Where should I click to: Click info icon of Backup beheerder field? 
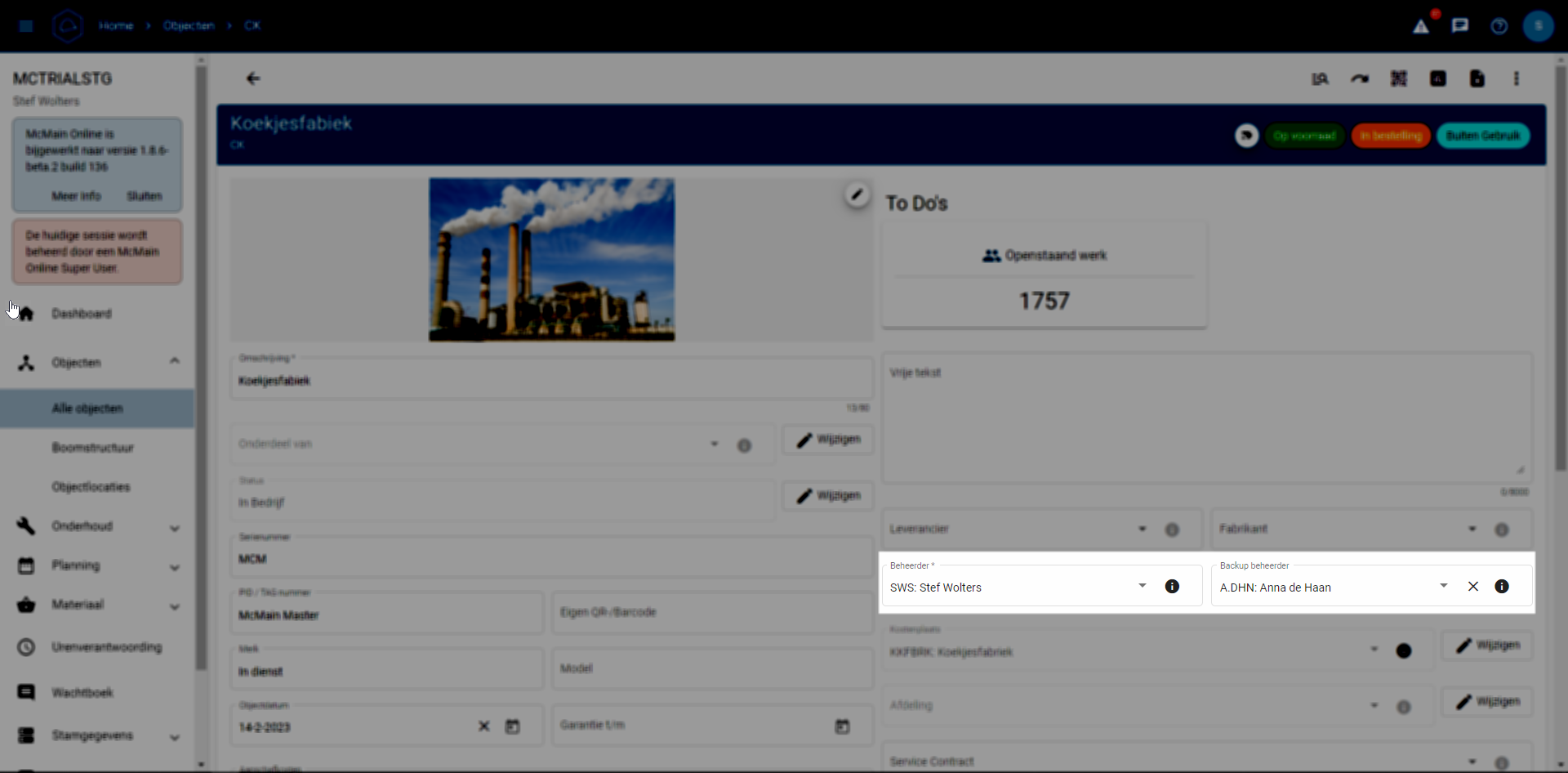click(x=1501, y=587)
